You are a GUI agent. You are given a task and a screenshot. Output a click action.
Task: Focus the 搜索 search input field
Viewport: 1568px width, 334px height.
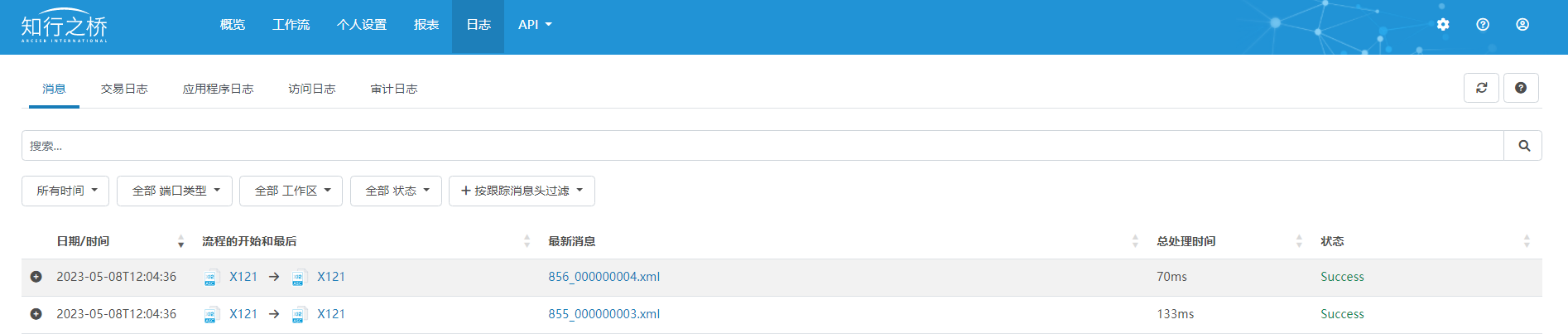pyautogui.click(x=762, y=146)
